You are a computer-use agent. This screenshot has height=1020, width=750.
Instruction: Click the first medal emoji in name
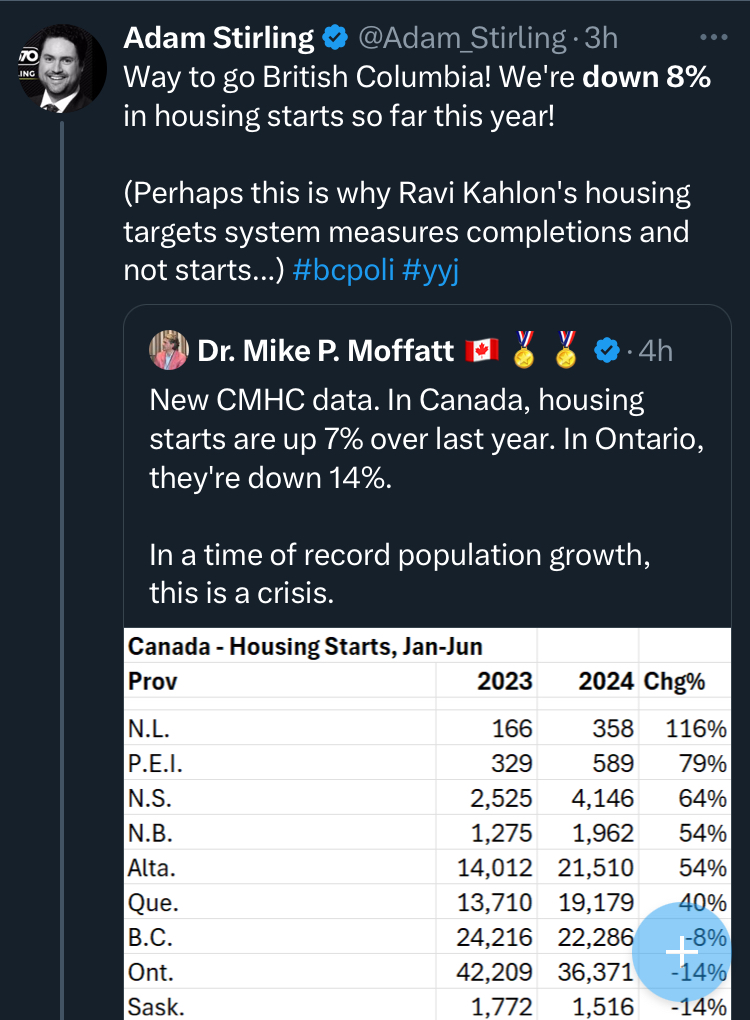pos(524,350)
